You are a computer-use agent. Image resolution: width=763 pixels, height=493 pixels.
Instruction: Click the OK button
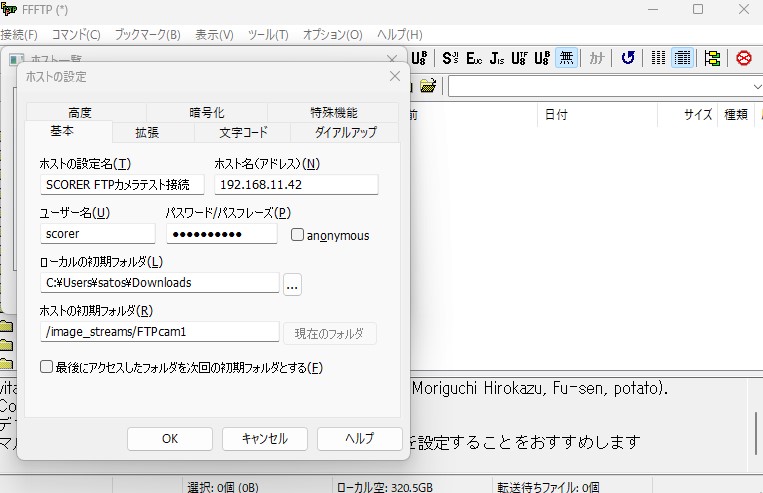point(169,438)
